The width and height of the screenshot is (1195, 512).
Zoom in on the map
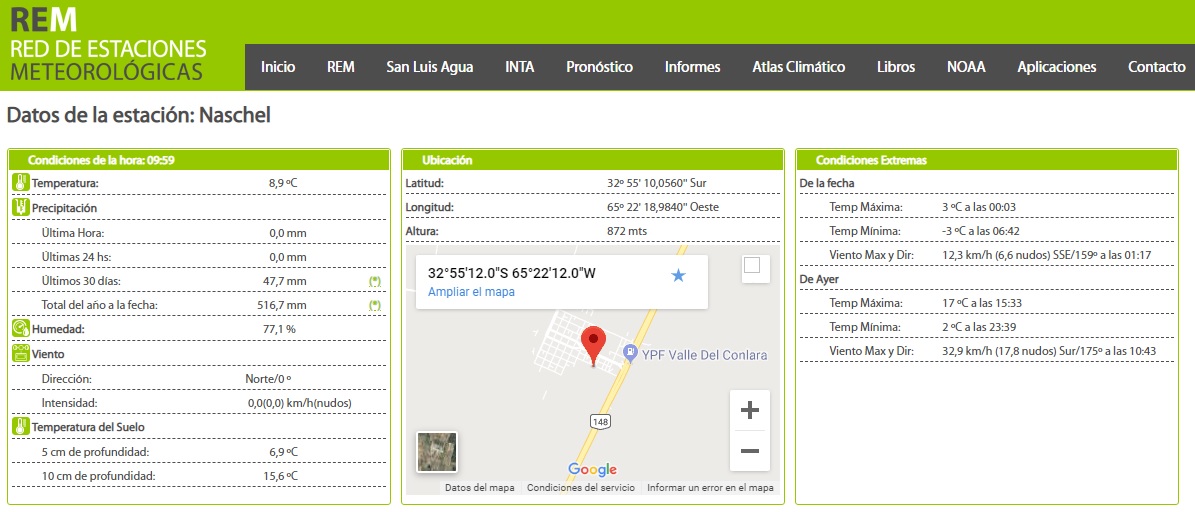click(x=749, y=410)
